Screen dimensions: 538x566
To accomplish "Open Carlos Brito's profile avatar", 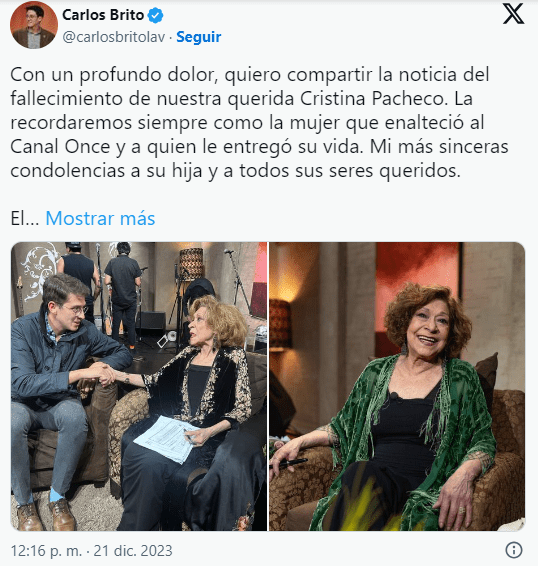I will tap(34, 26).
